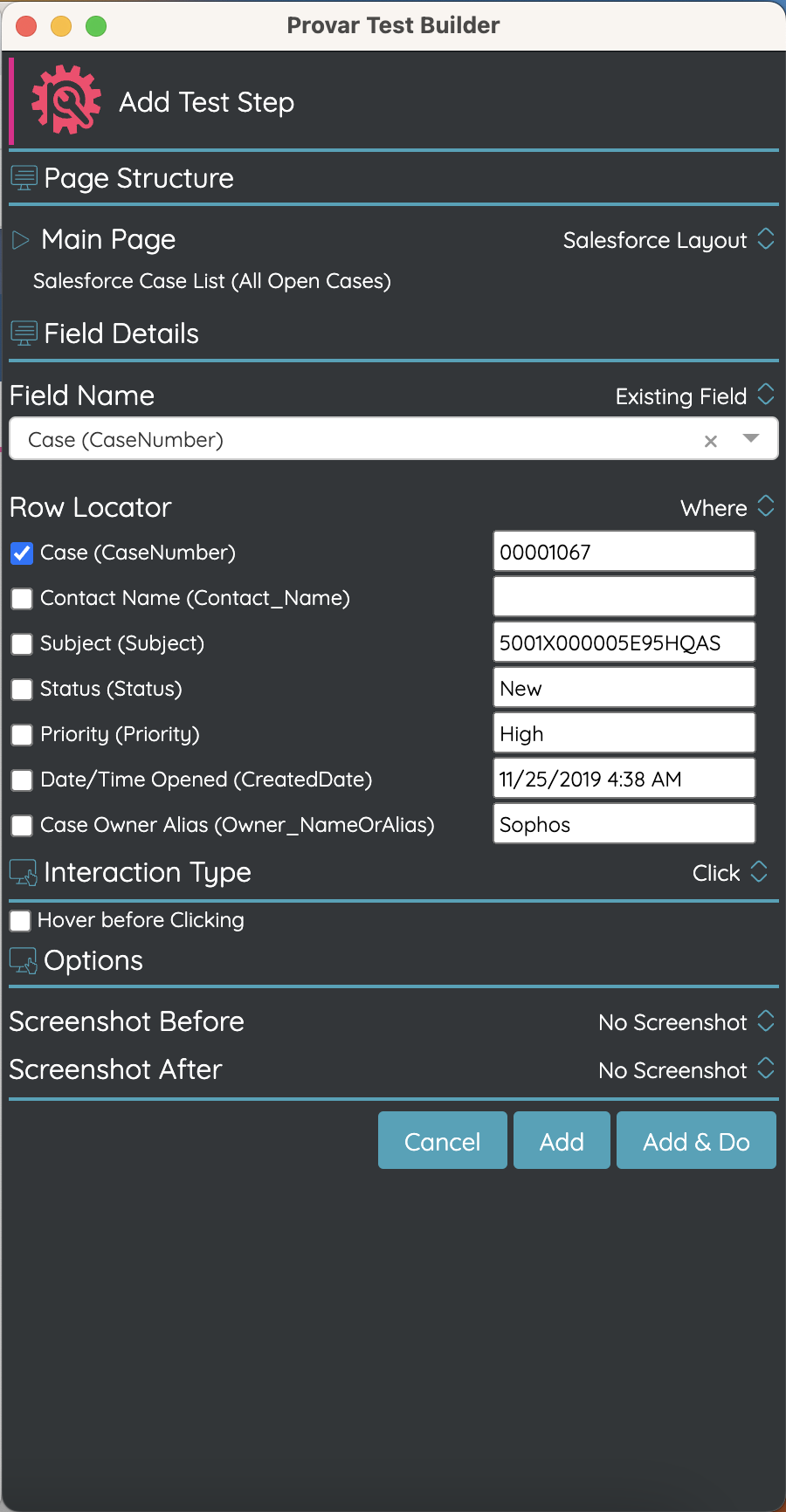Image resolution: width=786 pixels, height=1512 pixels.
Task: Check the Status (Status) checkbox
Action: pyautogui.click(x=22, y=689)
